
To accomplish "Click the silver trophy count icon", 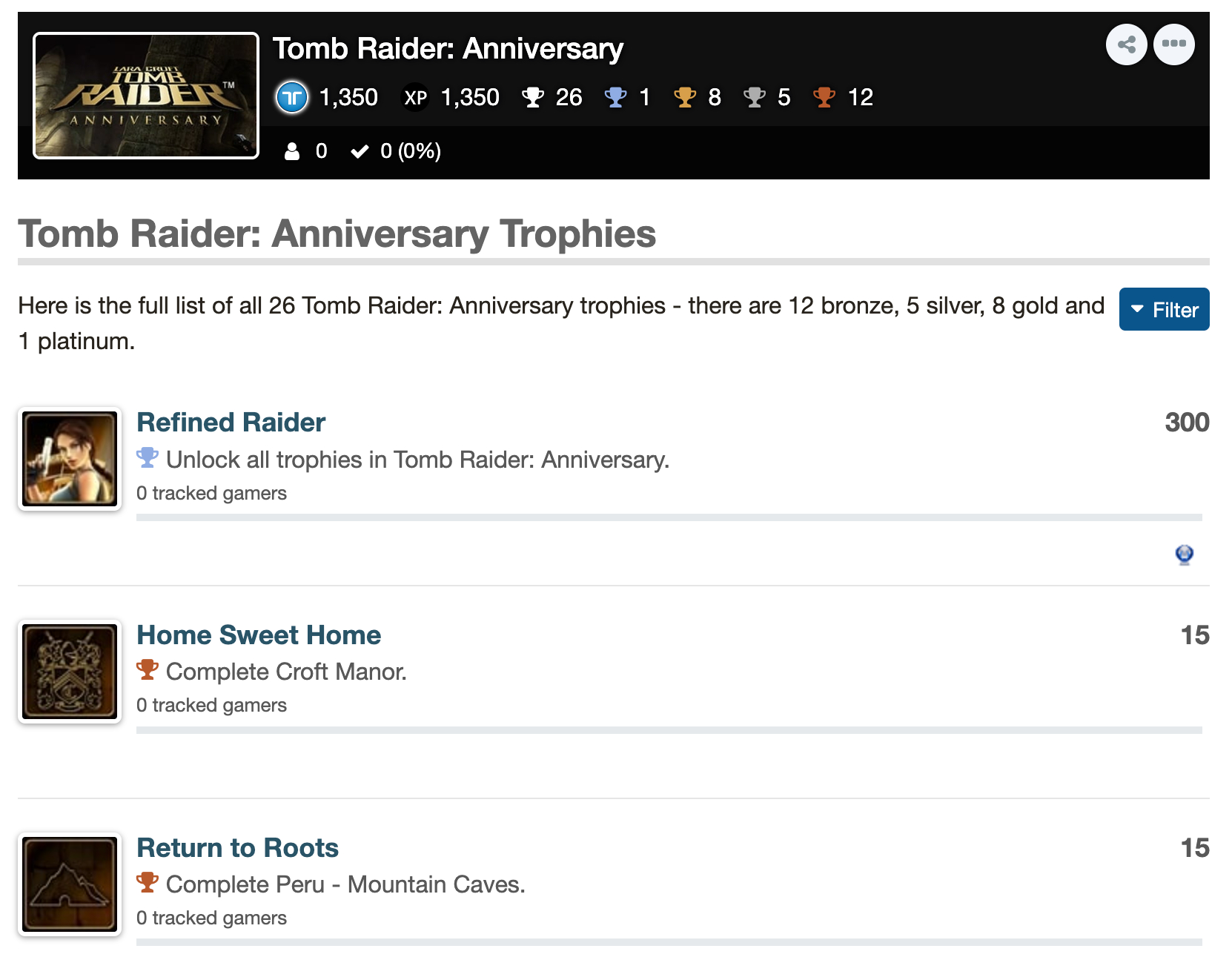I will click(755, 97).
